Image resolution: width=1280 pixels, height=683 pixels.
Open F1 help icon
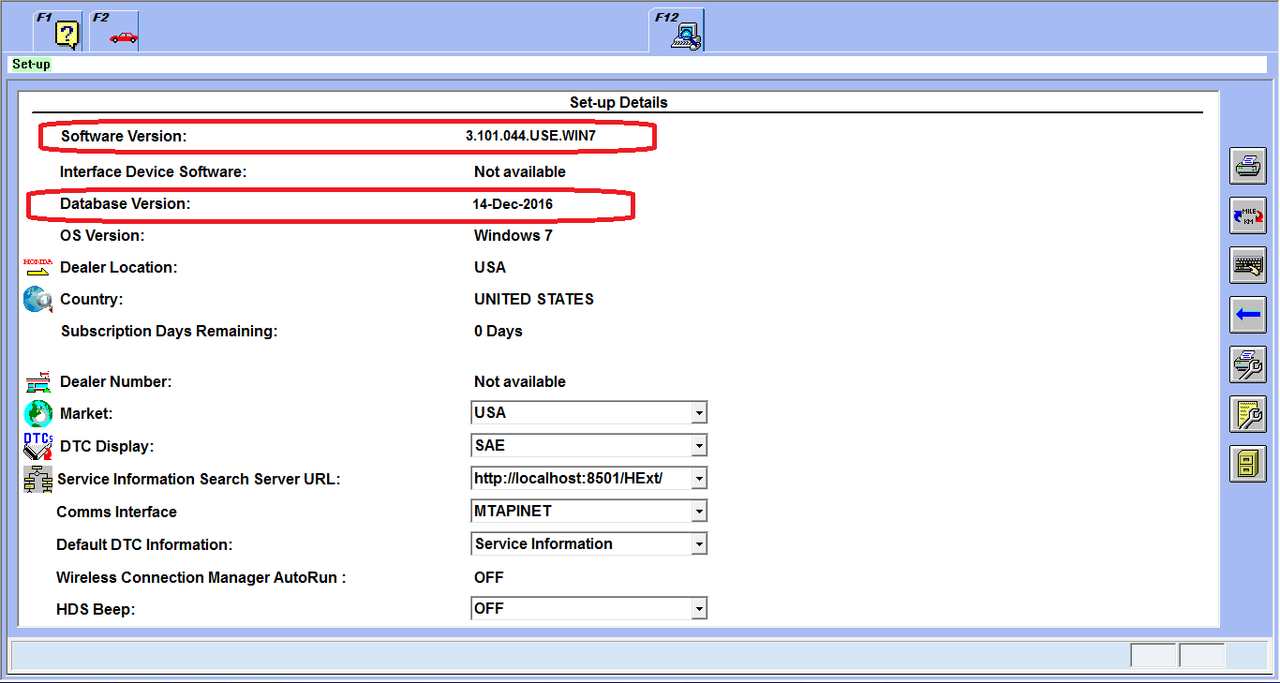point(58,30)
